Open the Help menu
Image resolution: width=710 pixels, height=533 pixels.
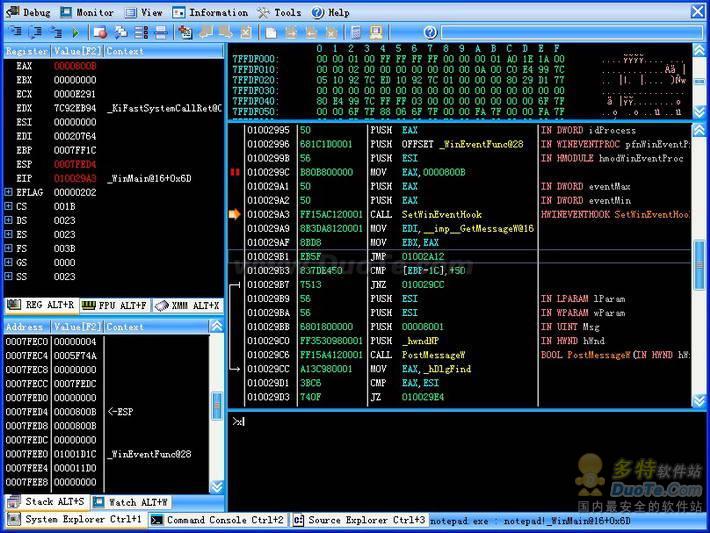pos(331,12)
